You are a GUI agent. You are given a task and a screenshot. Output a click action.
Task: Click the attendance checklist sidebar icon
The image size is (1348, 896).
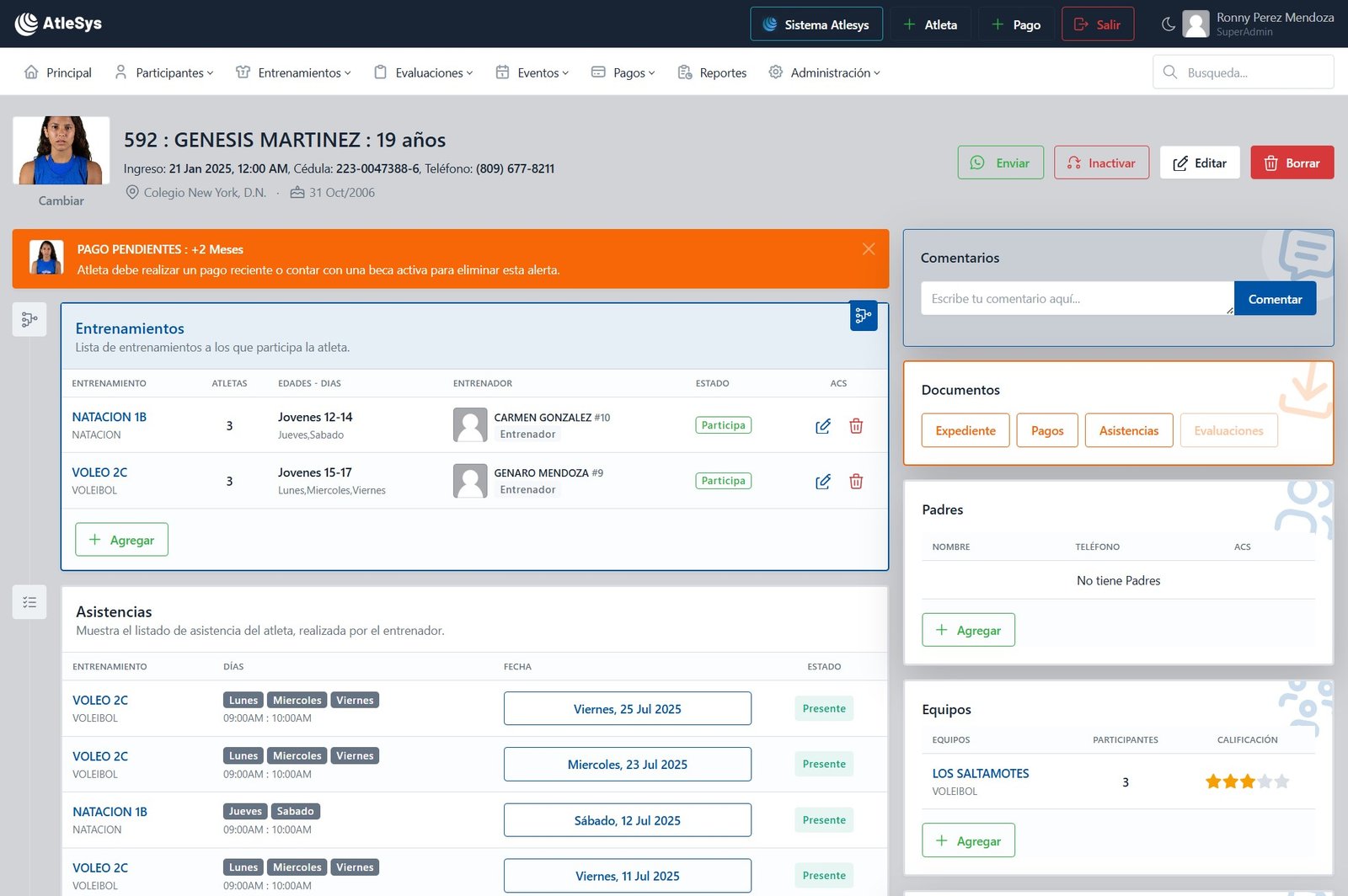click(29, 602)
